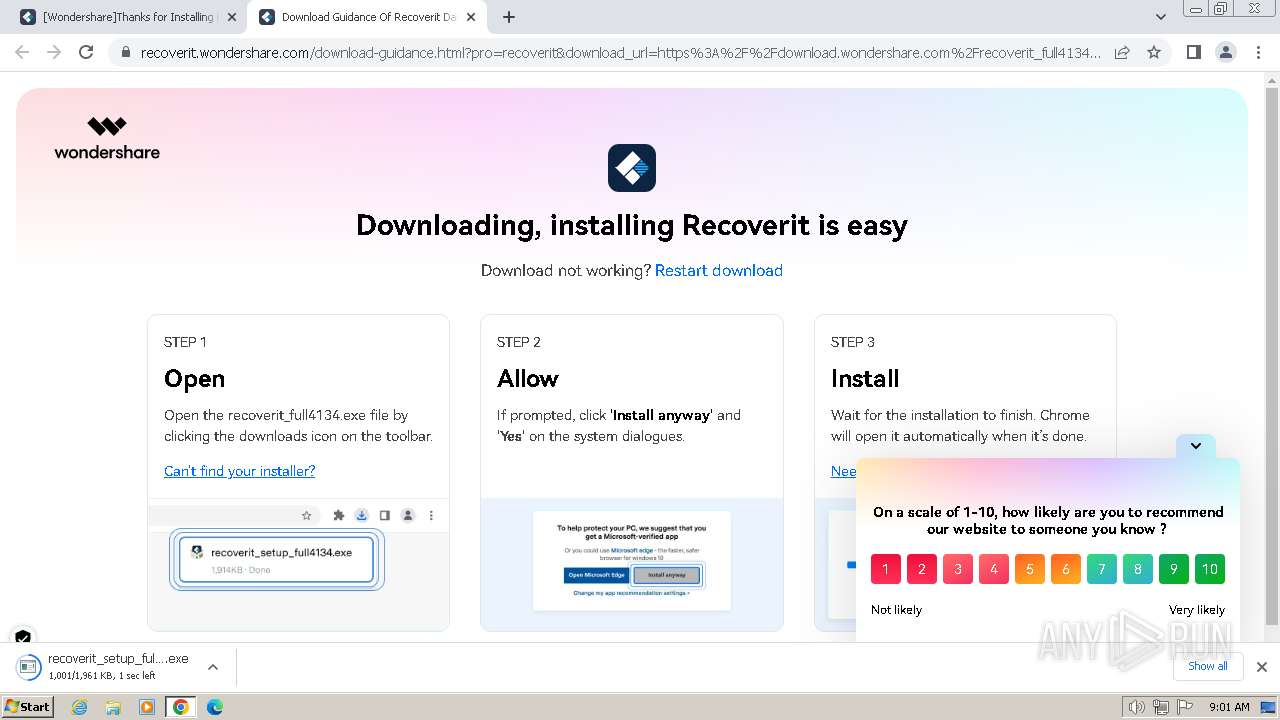The image size is (1280, 720).
Task: Expand the download item options chevron
Action: [x=213, y=667]
